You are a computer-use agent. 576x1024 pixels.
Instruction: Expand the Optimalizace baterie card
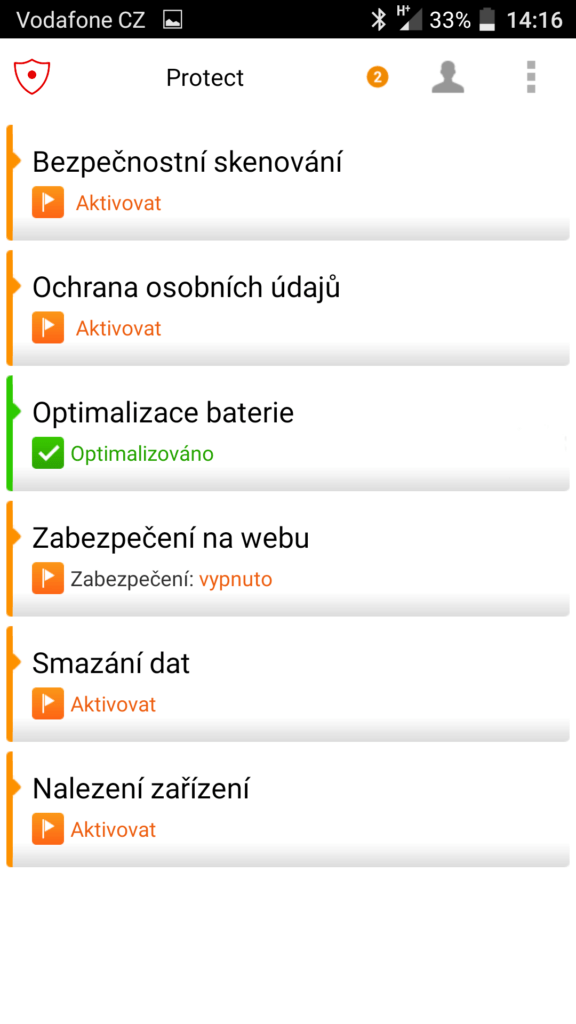[288, 433]
